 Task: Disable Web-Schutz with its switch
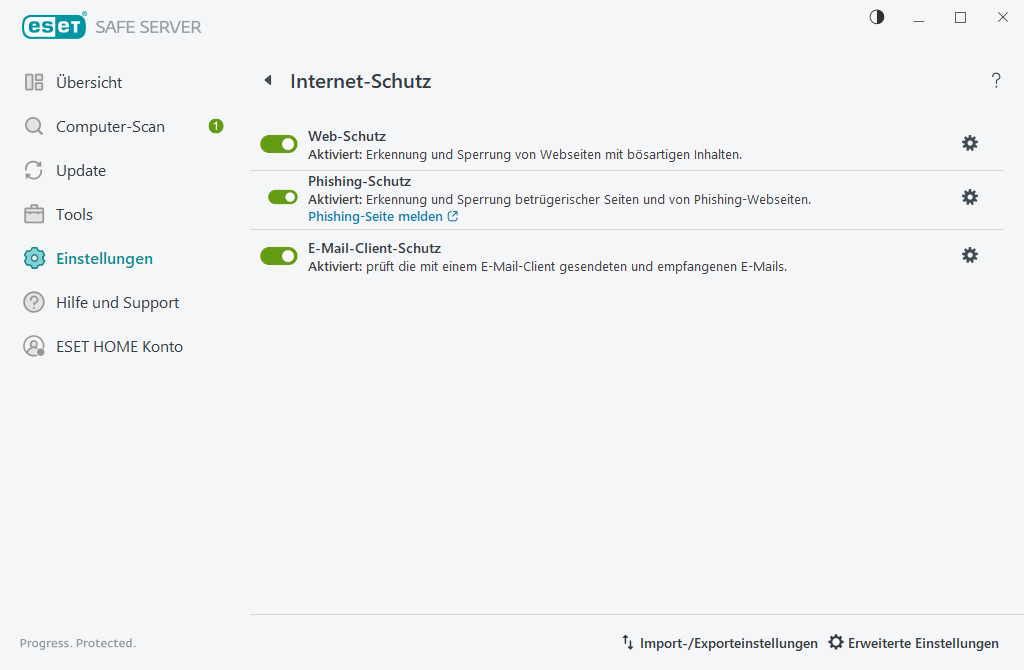[278, 143]
